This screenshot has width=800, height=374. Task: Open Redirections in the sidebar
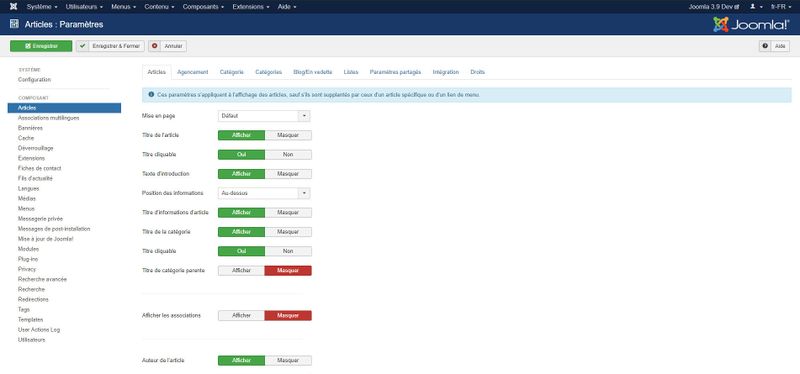[33, 300]
